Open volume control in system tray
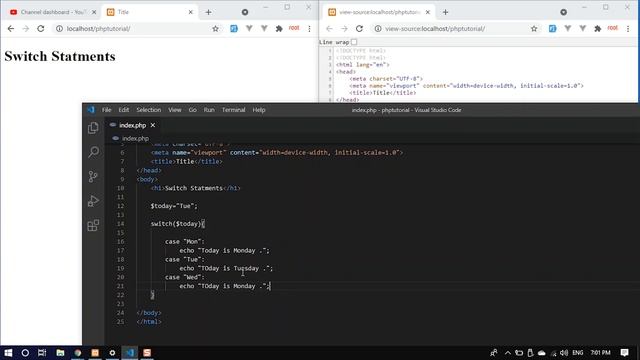The image size is (640, 360). click(x=564, y=353)
